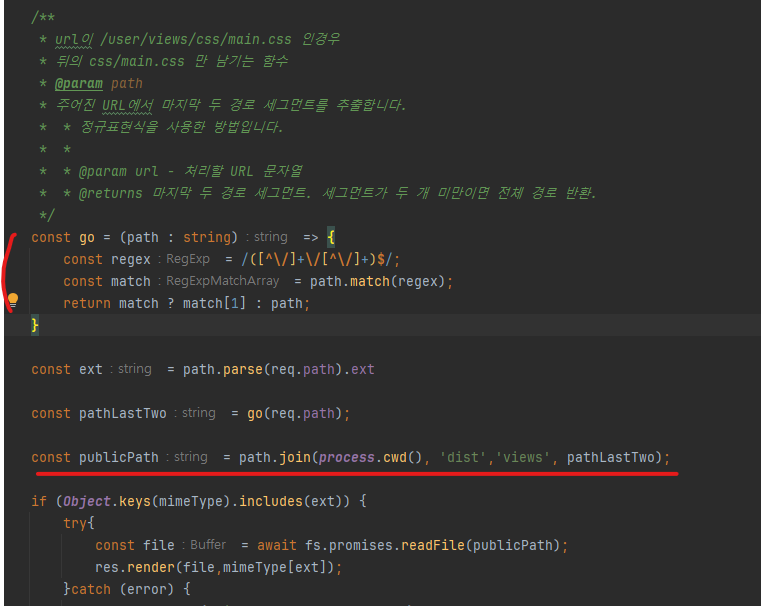The width and height of the screenshot is (761, 606).
Task: Click the closing brace of go function
Action: pyautogui.click(x=35, y=325)
